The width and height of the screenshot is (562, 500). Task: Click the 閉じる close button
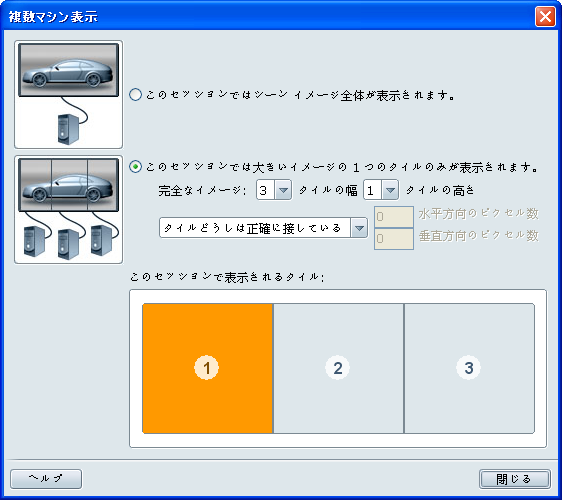(x=515, y=479)
